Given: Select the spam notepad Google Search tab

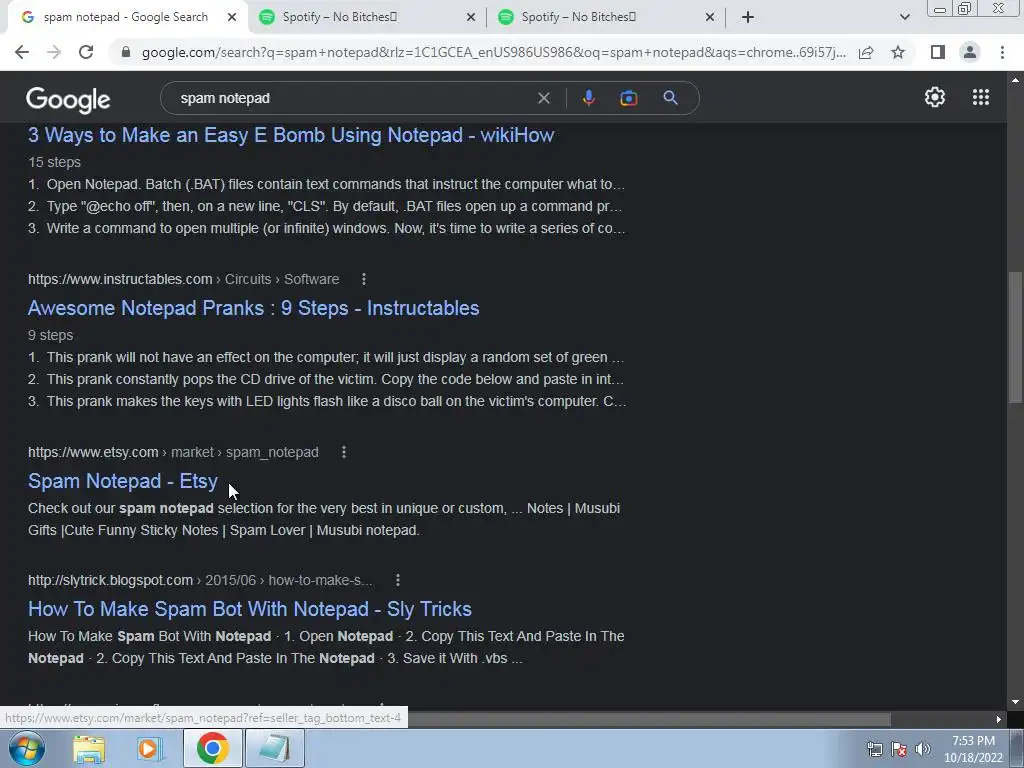Looking at the screenshot, I should (x=125, y=17).
